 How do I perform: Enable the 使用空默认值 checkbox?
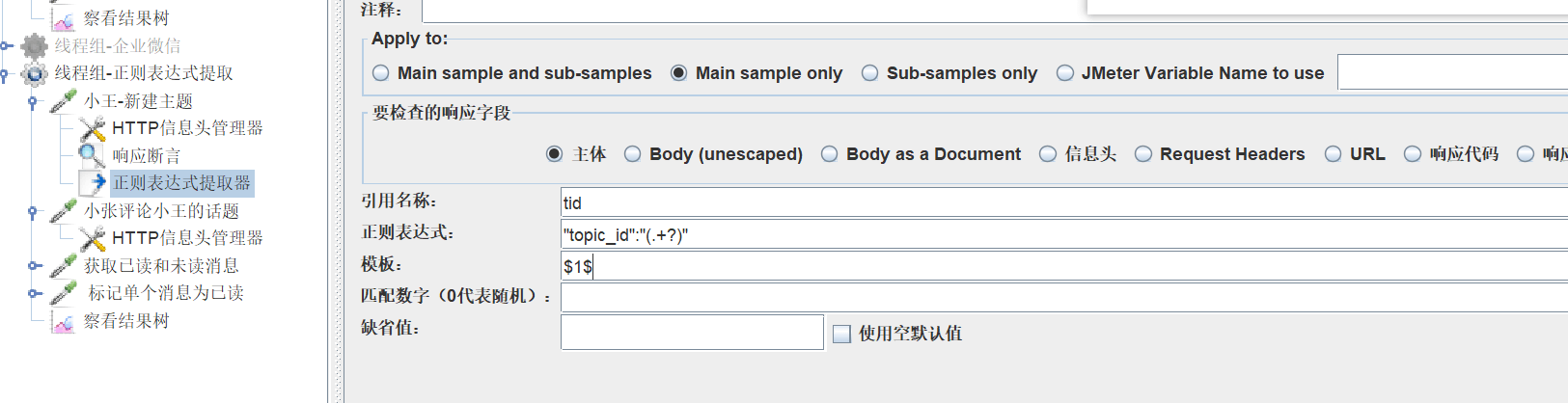841,334
